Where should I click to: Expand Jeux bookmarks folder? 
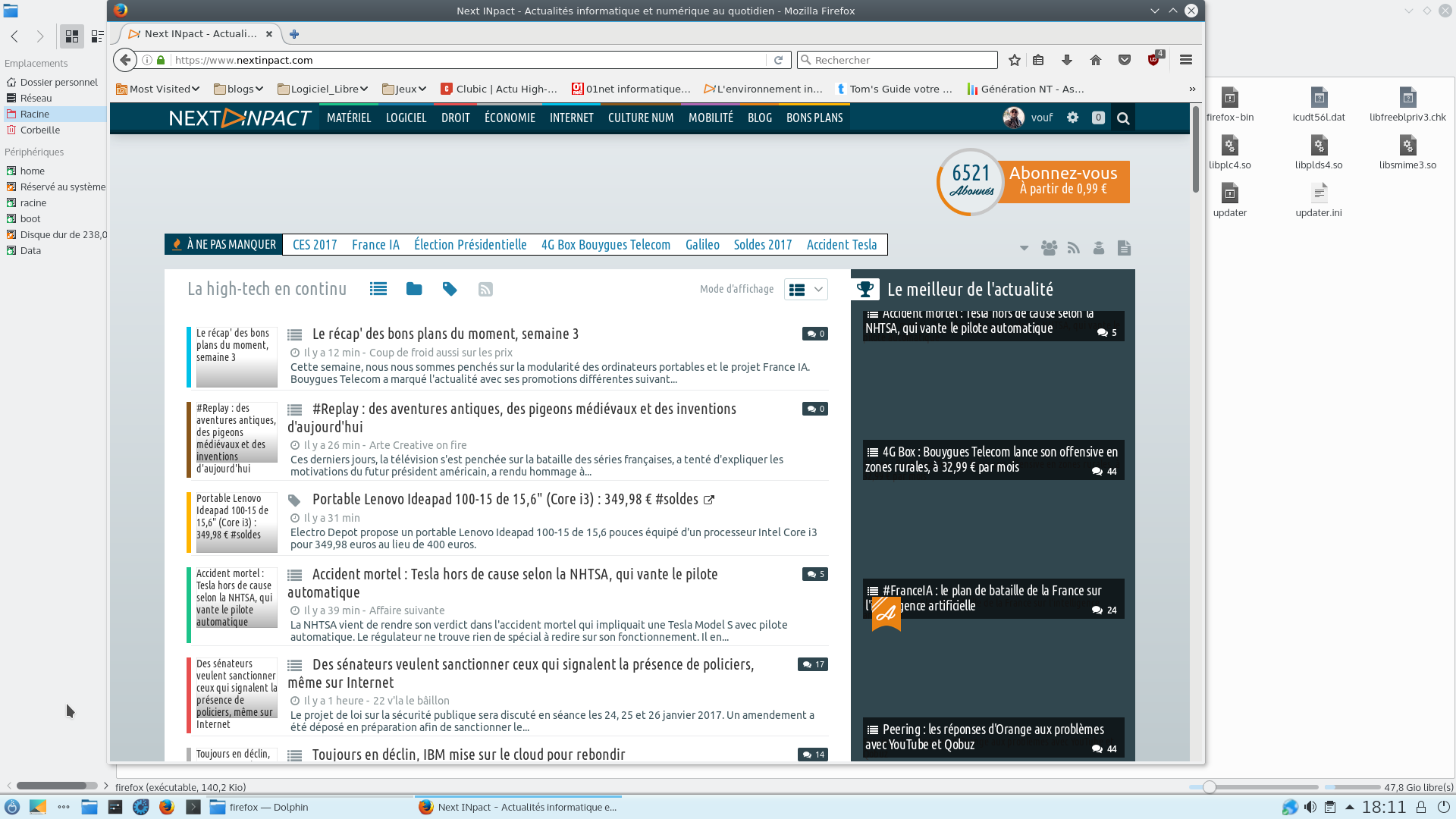click(404, 89)
